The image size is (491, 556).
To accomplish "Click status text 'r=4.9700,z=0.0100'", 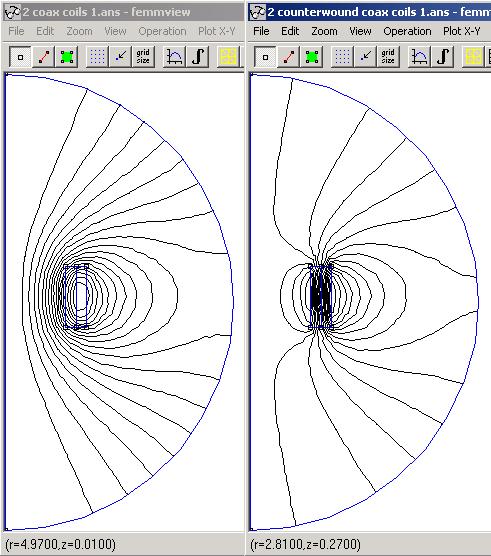I will 61,544.
